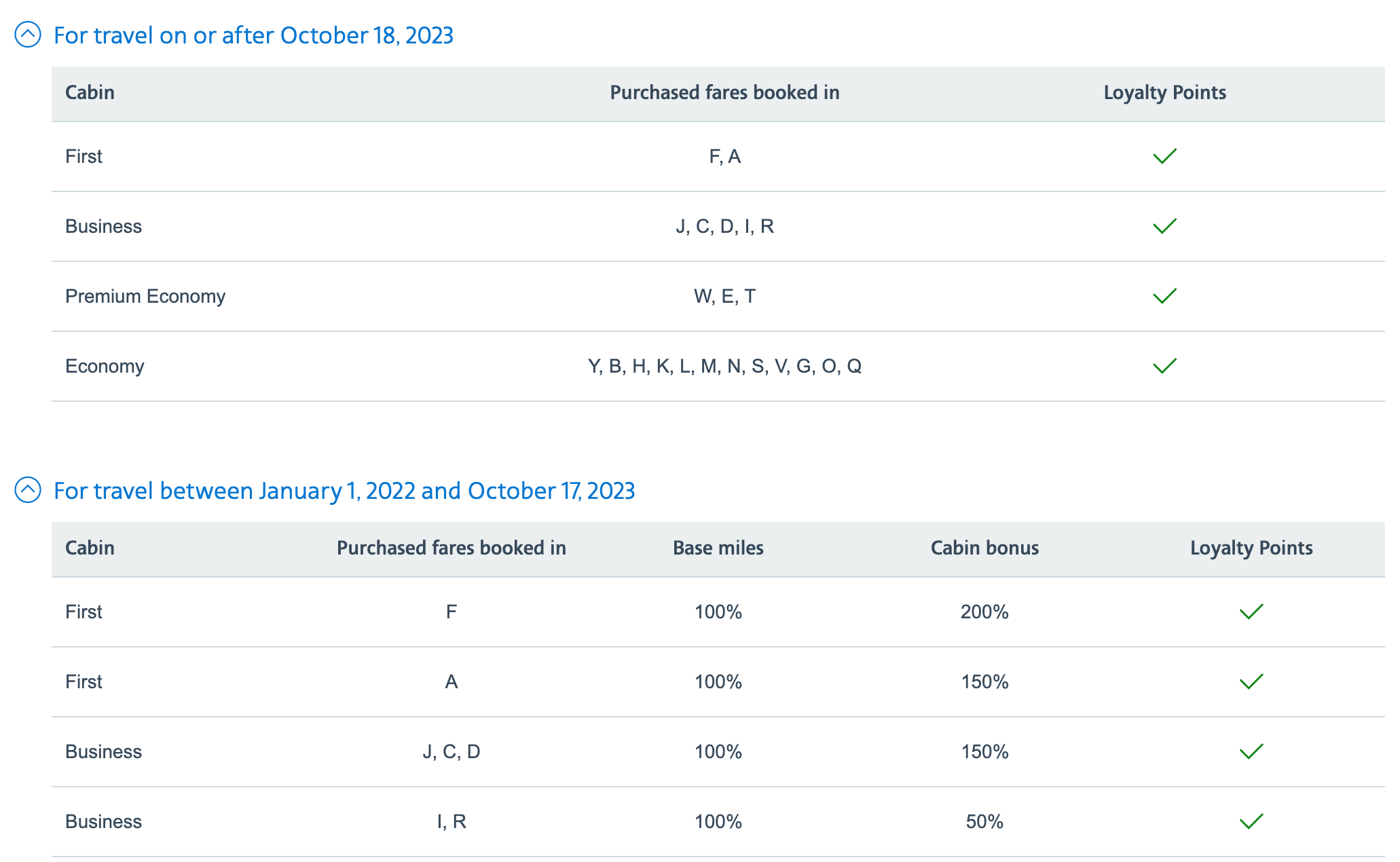Click the fare codes 'Y, B, H, K, L, M, N, S, V, G, O, Q'
This screenshot has height=862, width=1400.
(724, 366)
